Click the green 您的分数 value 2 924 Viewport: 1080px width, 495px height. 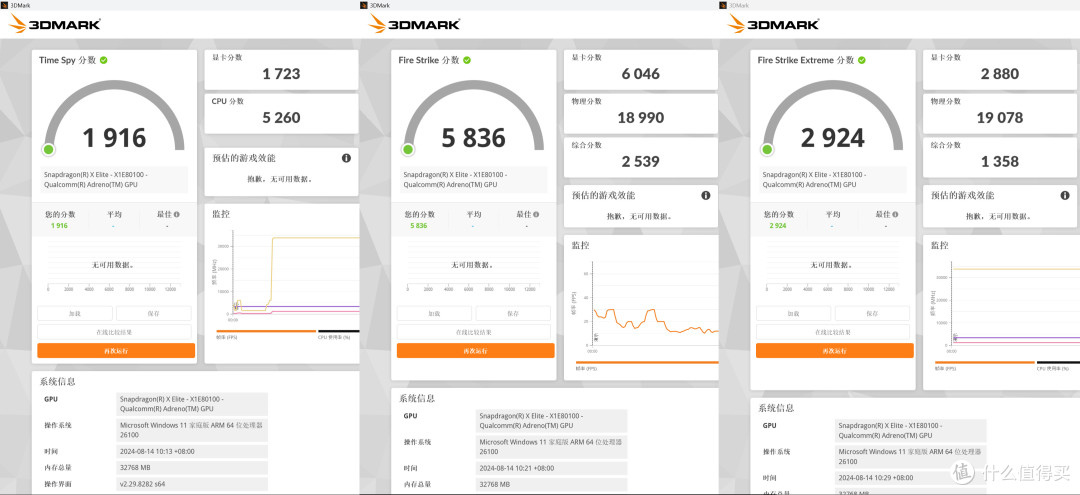pos(778,226)
